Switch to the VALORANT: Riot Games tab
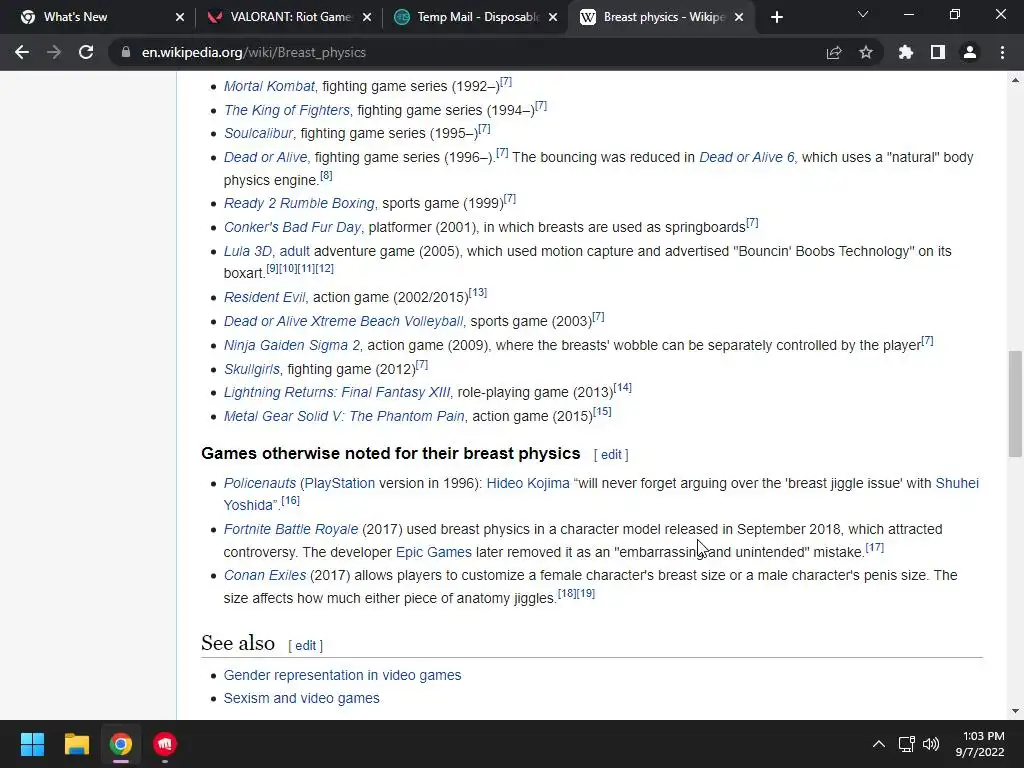1024x768 pixels. click(287, 17)
